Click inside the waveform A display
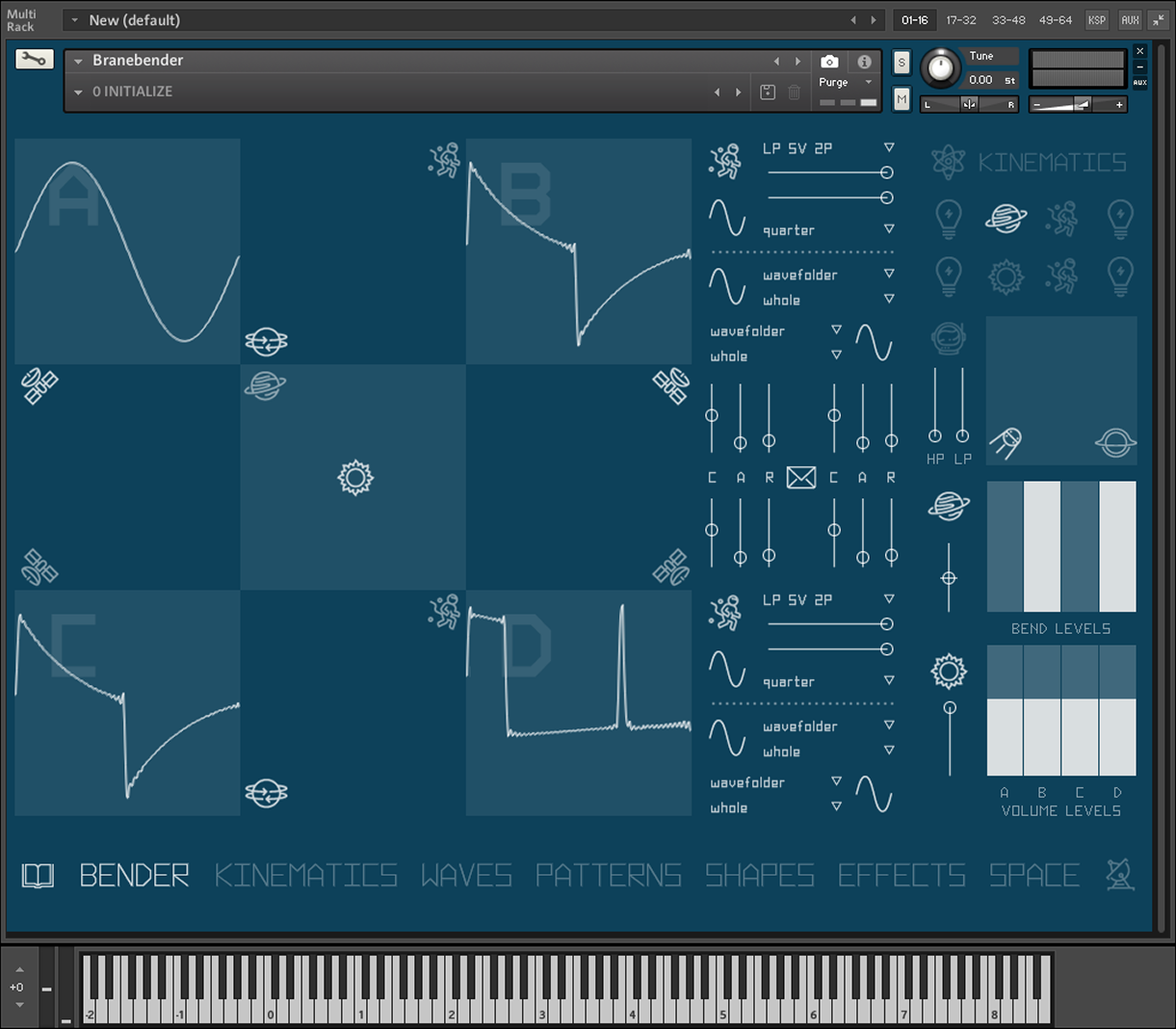The width and height of the screenshot is (1176, 1029). point(127,251)
